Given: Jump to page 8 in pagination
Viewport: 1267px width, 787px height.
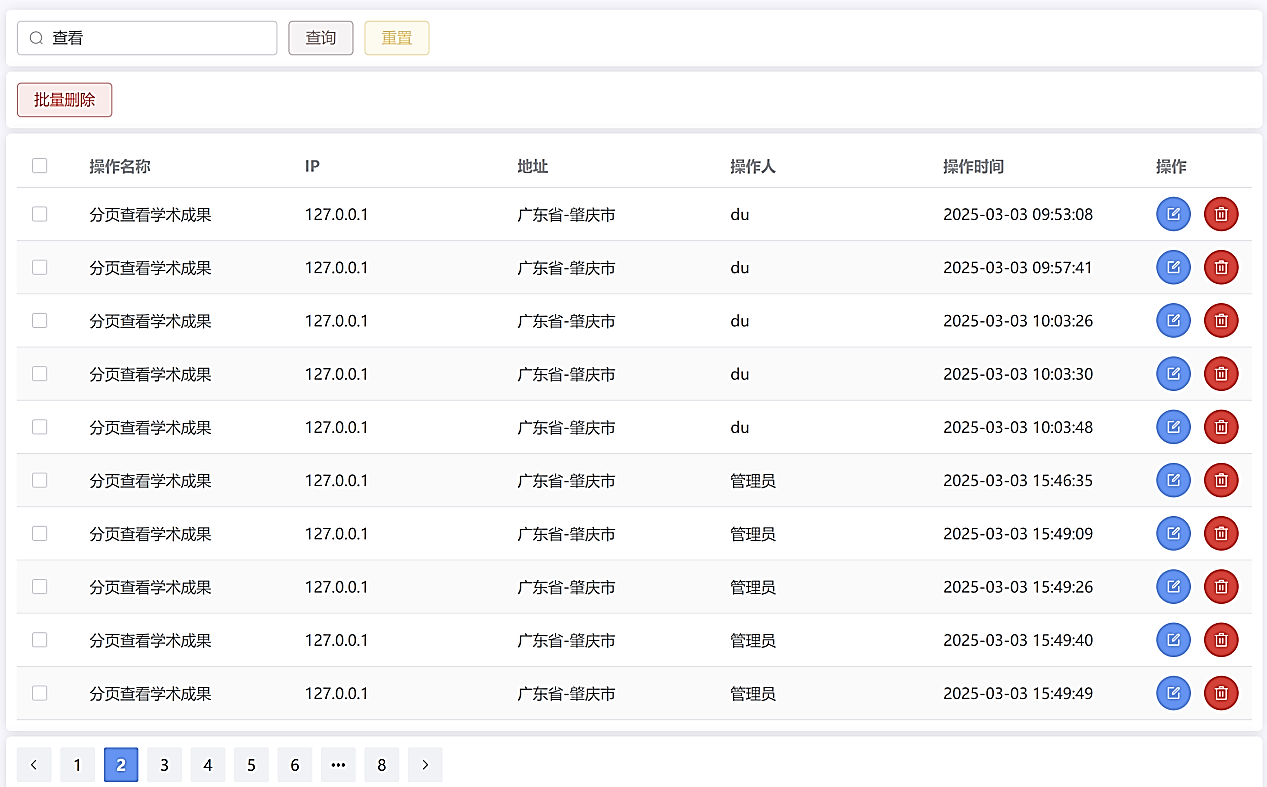Looking at the screenshot, I should (381, 765).
